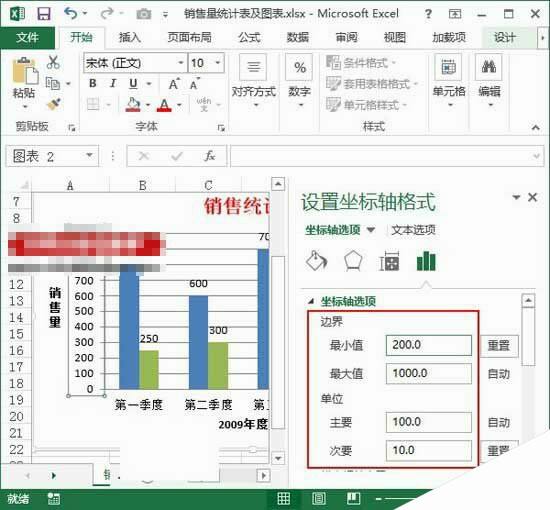
Task: Click the 次要 unit field showing 10.0
Action: (x=429, y=450)
